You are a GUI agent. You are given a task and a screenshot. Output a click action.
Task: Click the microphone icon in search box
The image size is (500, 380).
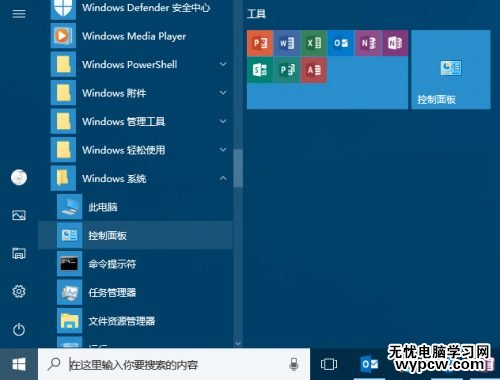point(294,364)
